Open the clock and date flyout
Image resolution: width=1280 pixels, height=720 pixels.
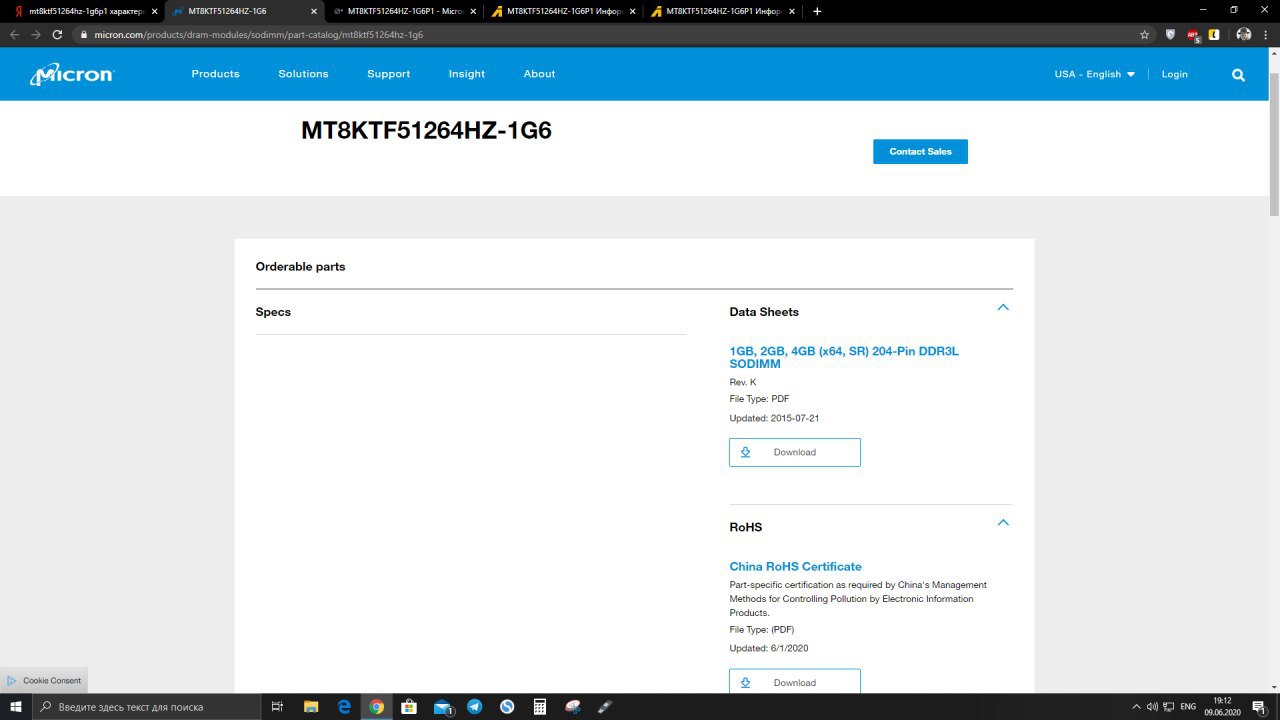(x=1222, y=706)
